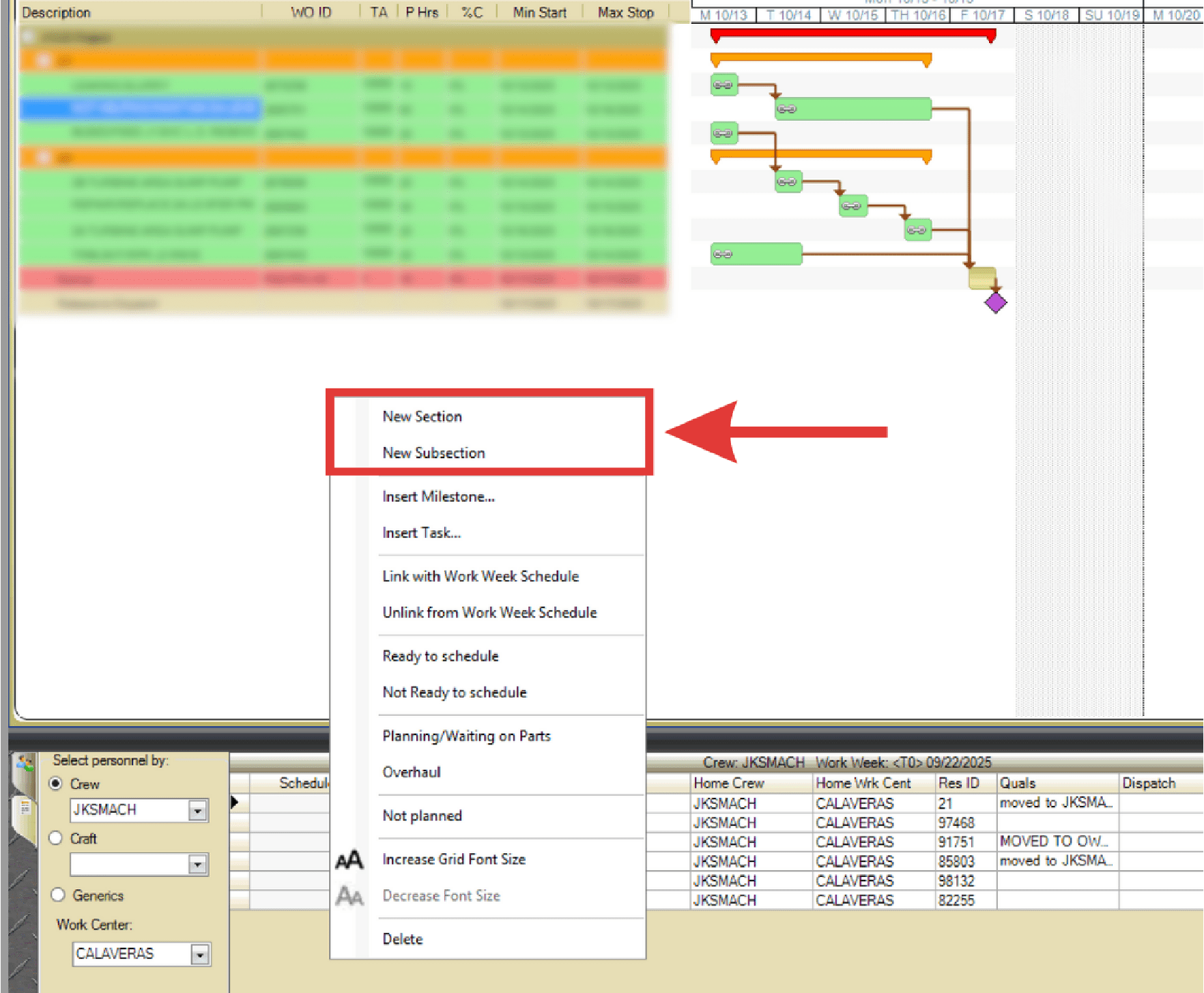The height and width of the screenshot is (993, 1204).
Task: Click the Increase Grid Font Size AA icon
Action: [349, 860]
